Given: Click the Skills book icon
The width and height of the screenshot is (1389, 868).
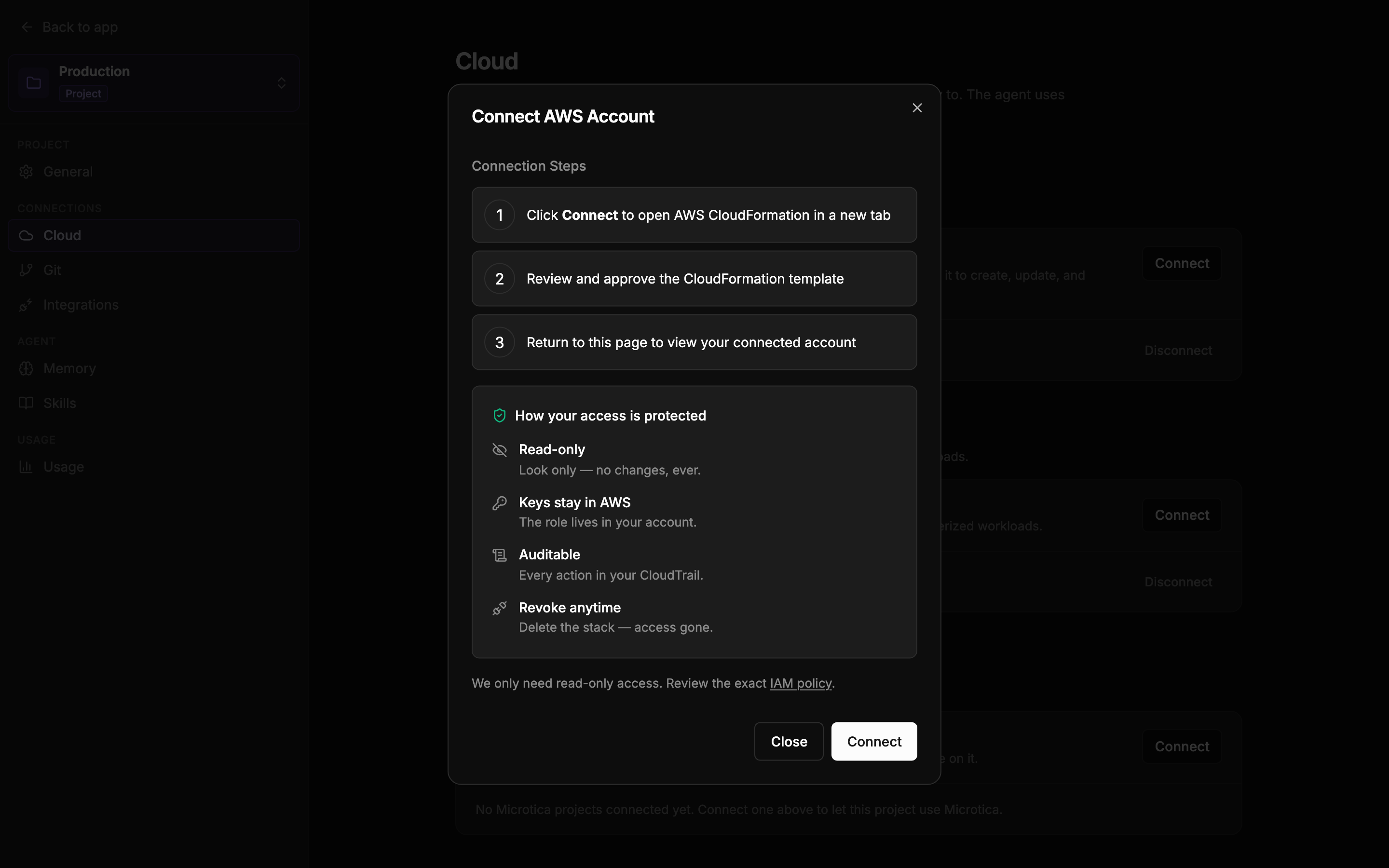Looking at the screenshot, I should tap(26, 403).
